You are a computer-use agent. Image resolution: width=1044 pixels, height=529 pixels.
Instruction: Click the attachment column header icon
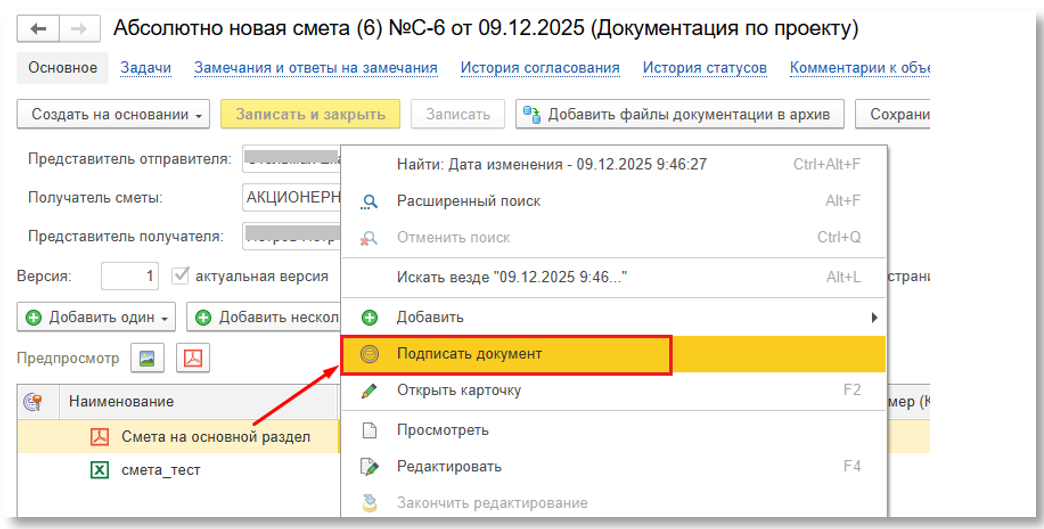pos(32,401)
